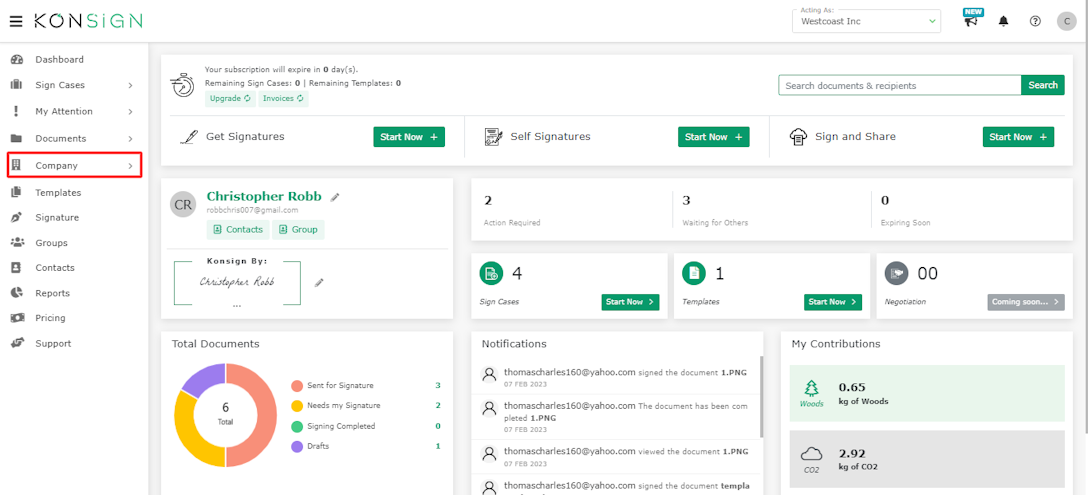Open Reports from the sidebar
The image size is (1088, 495).
(52, 293)
